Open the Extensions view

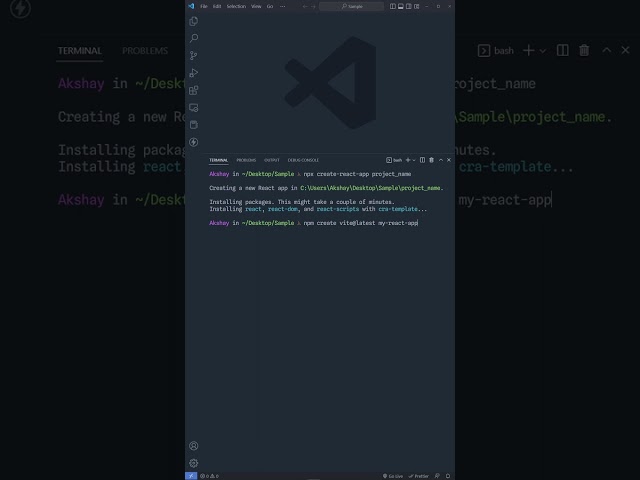pyautogui.click(x=193, y=90)
